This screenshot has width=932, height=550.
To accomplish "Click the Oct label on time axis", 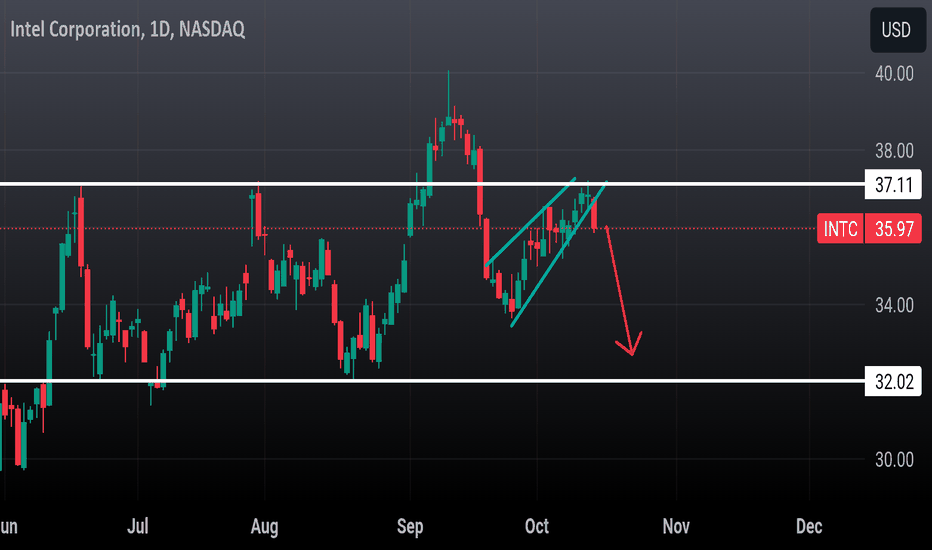I will point(537,526).
